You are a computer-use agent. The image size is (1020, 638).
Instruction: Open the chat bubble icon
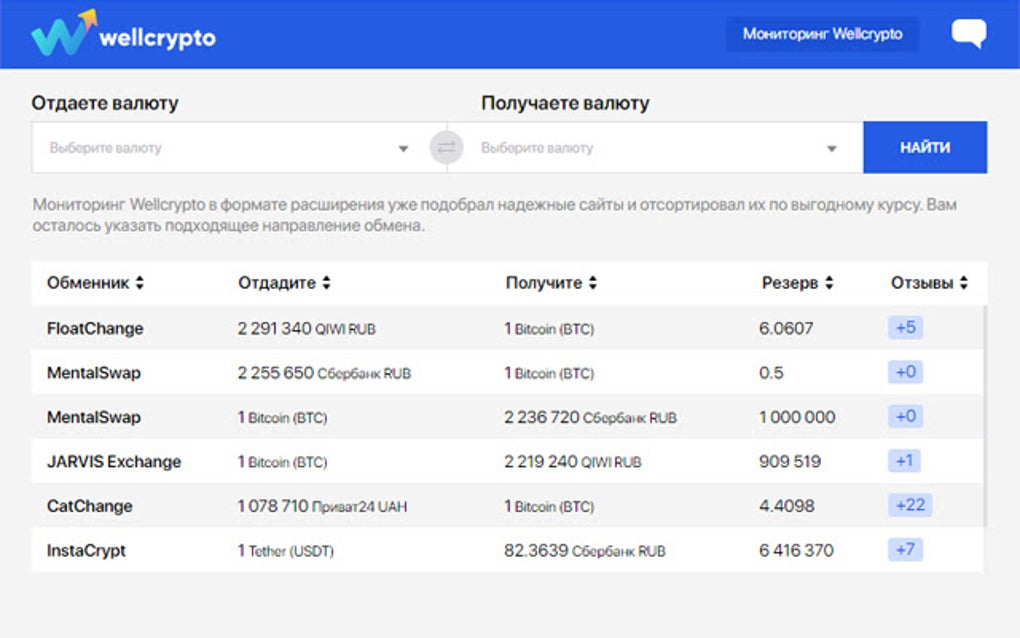pos(969,33)
